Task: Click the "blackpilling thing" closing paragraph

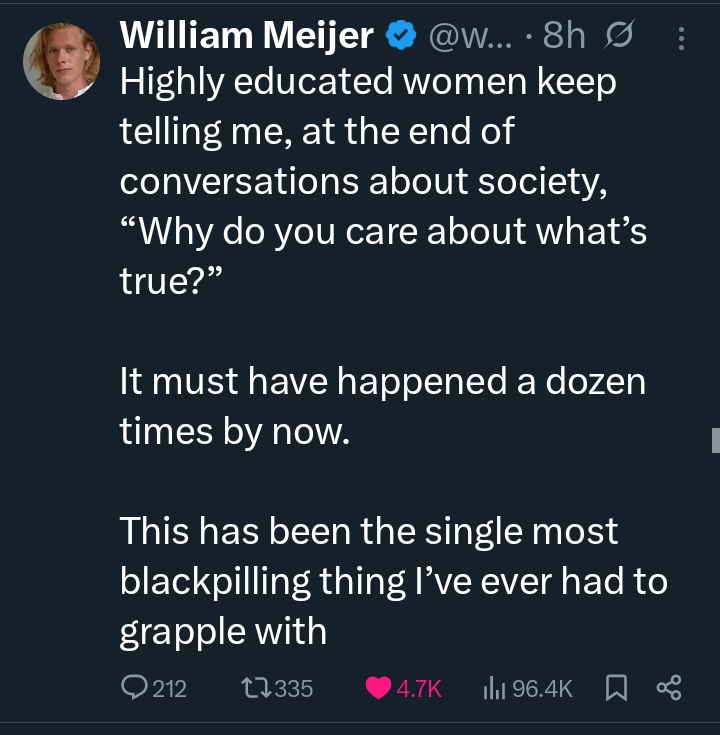Action: [390, 580]
